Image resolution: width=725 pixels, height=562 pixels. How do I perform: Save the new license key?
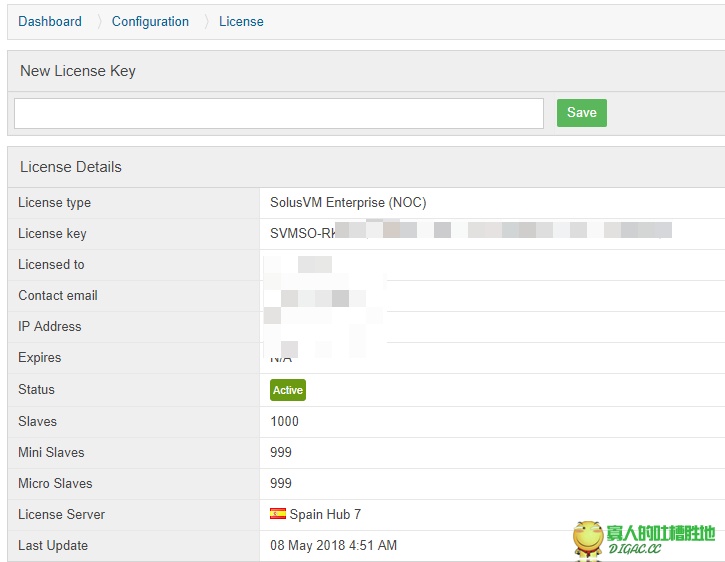tap(582, 112)
